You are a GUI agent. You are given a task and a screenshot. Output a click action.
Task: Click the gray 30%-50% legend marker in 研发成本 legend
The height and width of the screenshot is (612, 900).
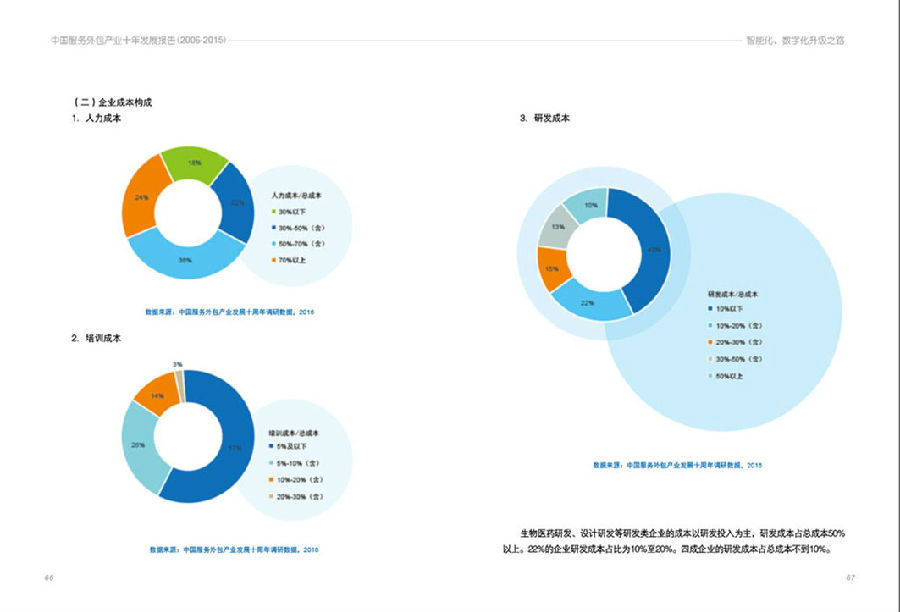[710, 359]
